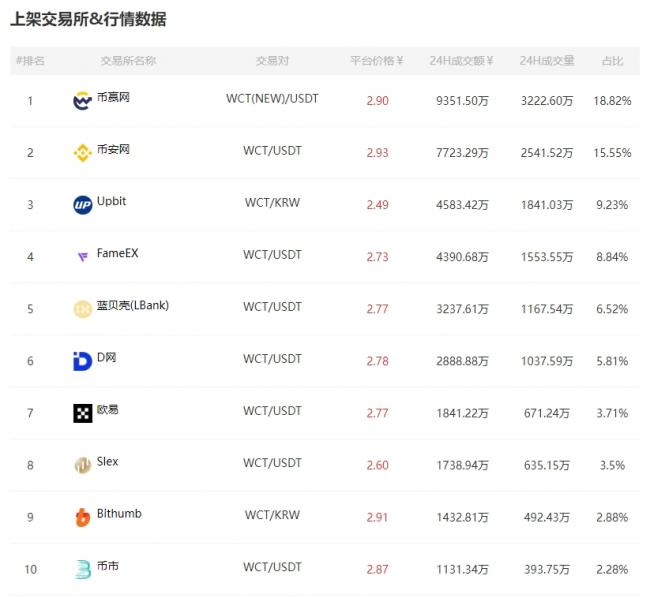Click the price 2.87 cell
This screenshot has width=650, height=598.
click(377, 569)
